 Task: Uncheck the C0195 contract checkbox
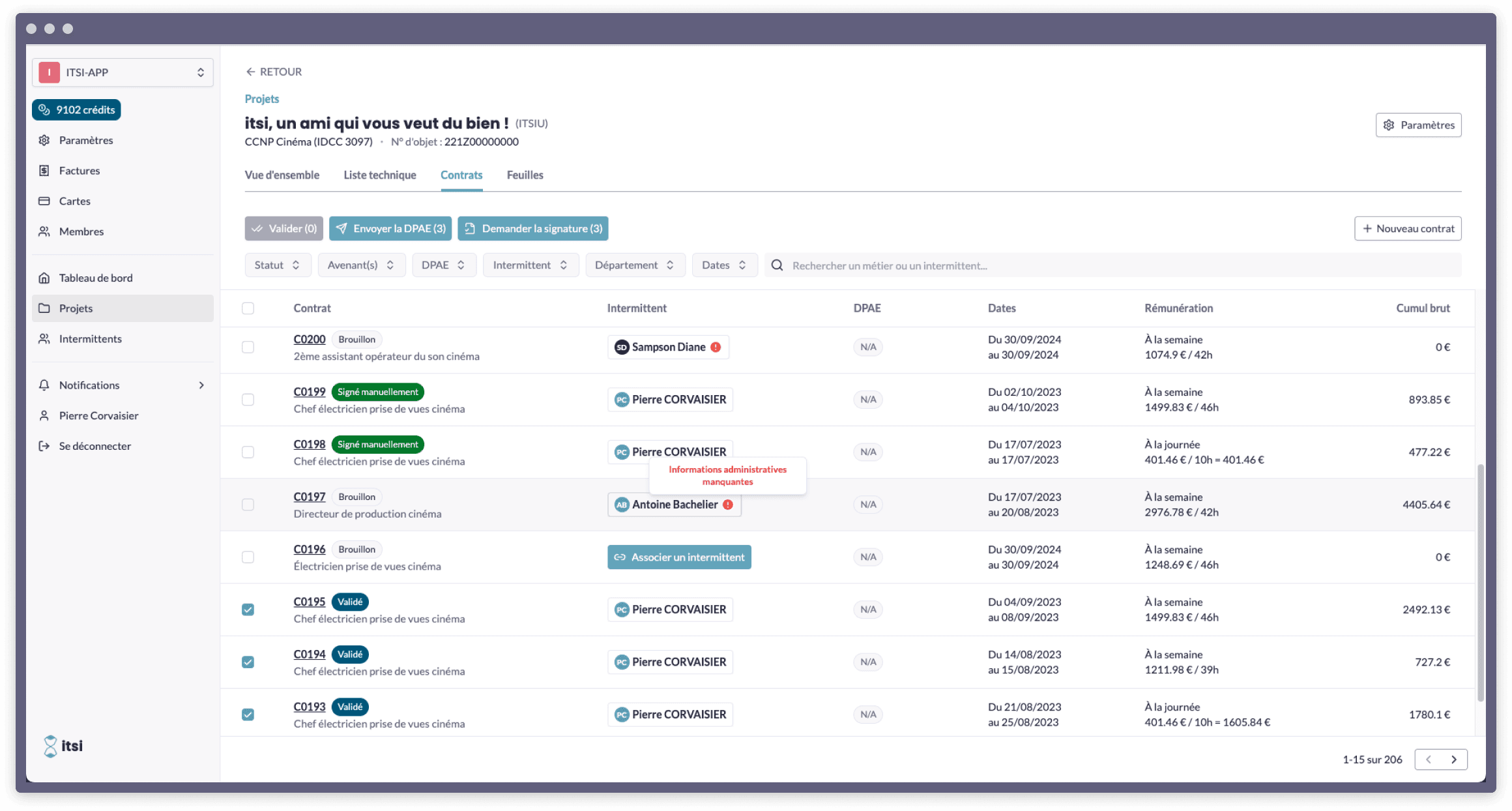click(x=248, y=610)
